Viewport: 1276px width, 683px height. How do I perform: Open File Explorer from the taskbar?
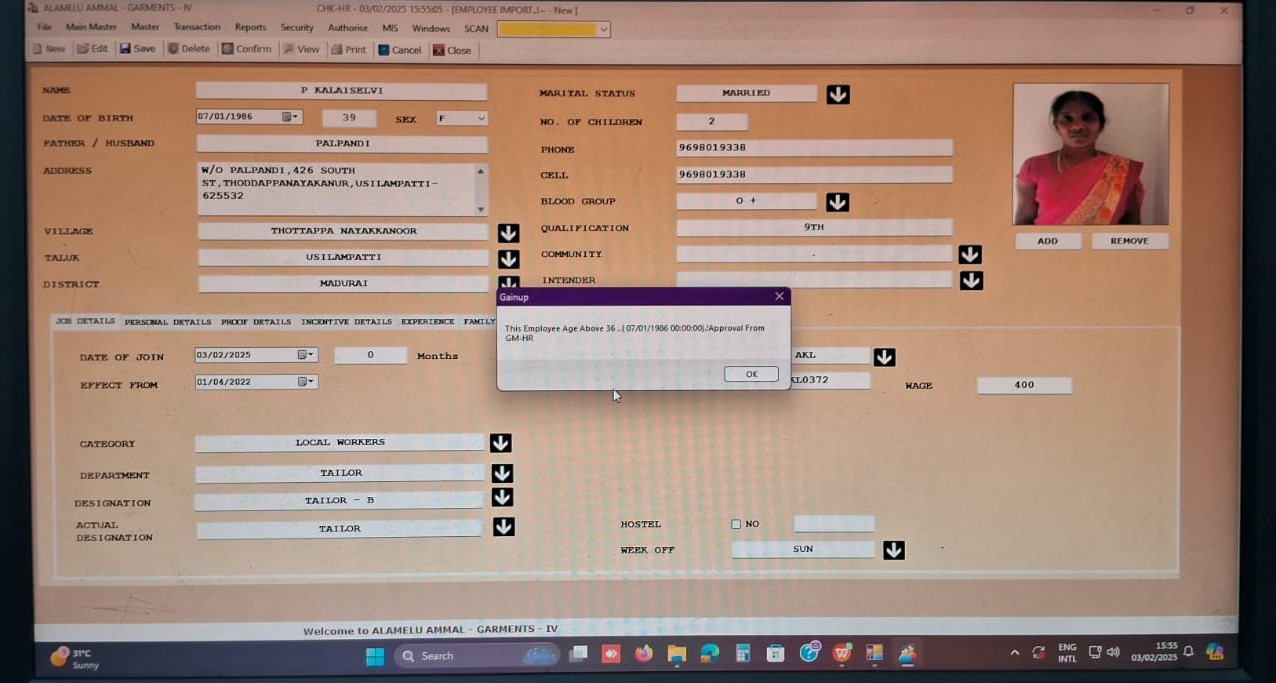coord(677,654)
